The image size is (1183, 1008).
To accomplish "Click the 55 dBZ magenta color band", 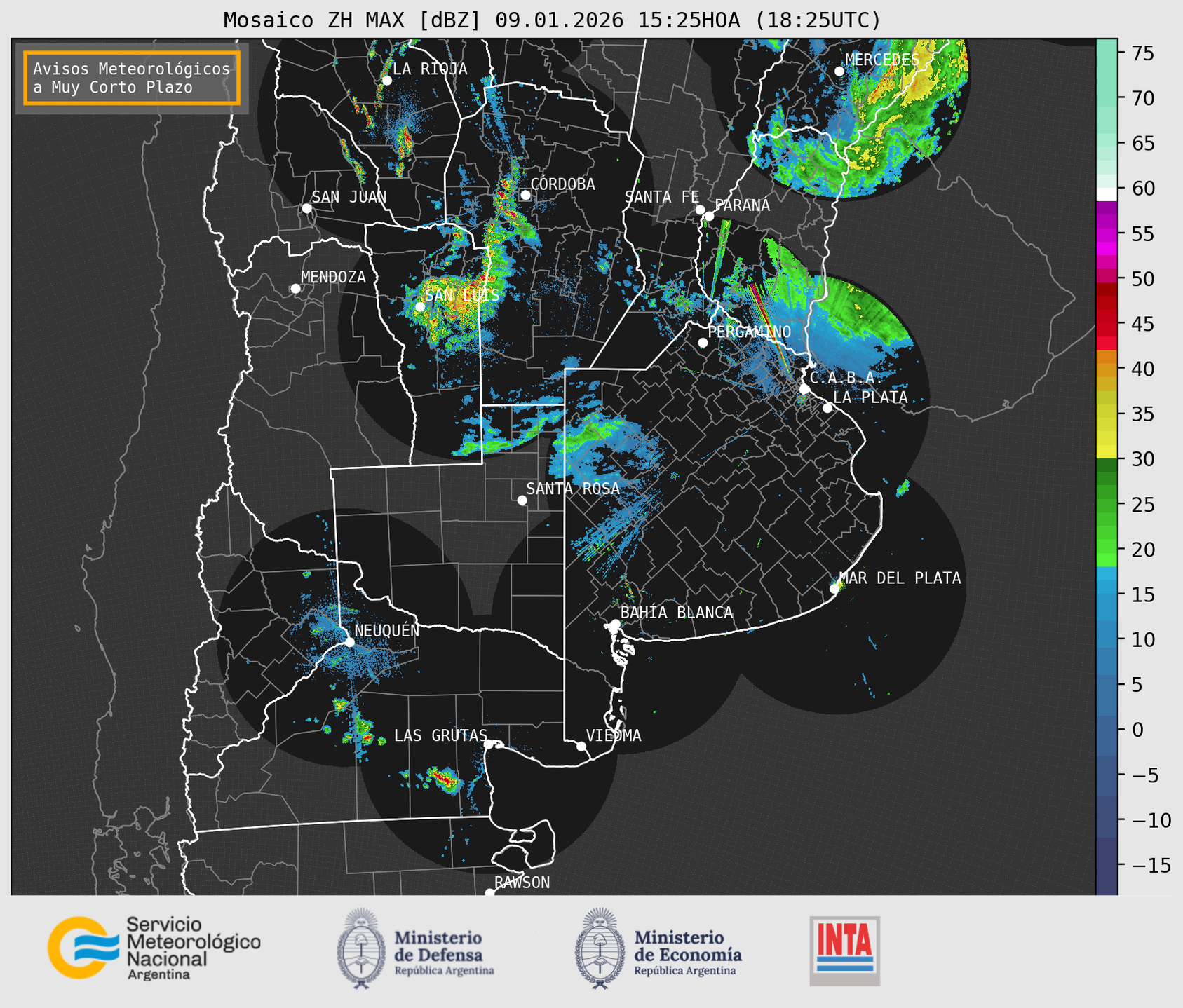I will click(x=1107, y=233).
